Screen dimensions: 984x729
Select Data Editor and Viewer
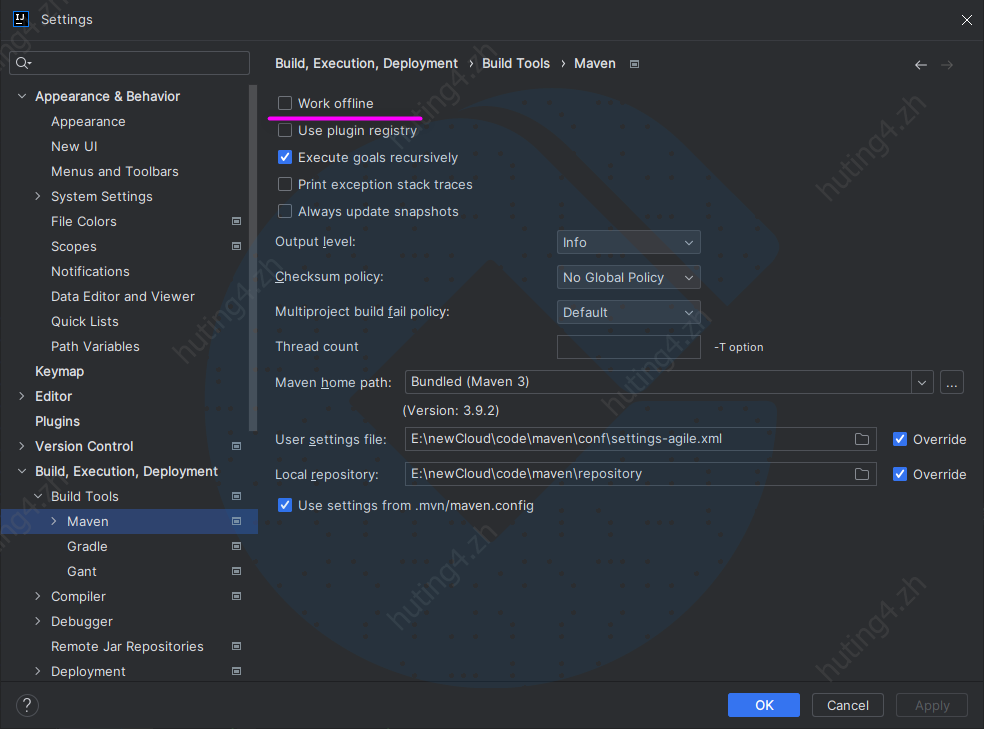point(123,296)
